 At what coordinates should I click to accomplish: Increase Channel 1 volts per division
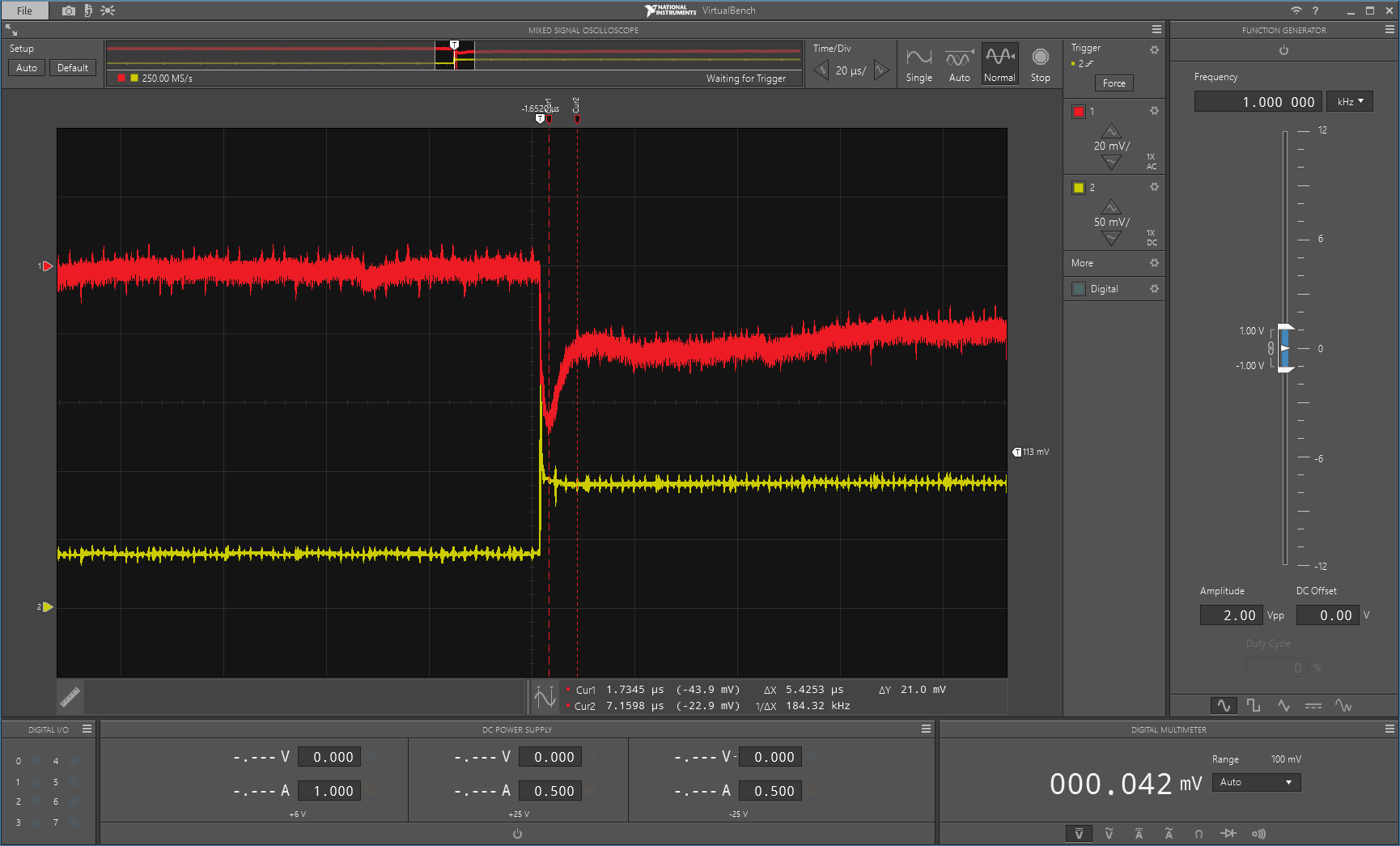(x=1112, y=130)
